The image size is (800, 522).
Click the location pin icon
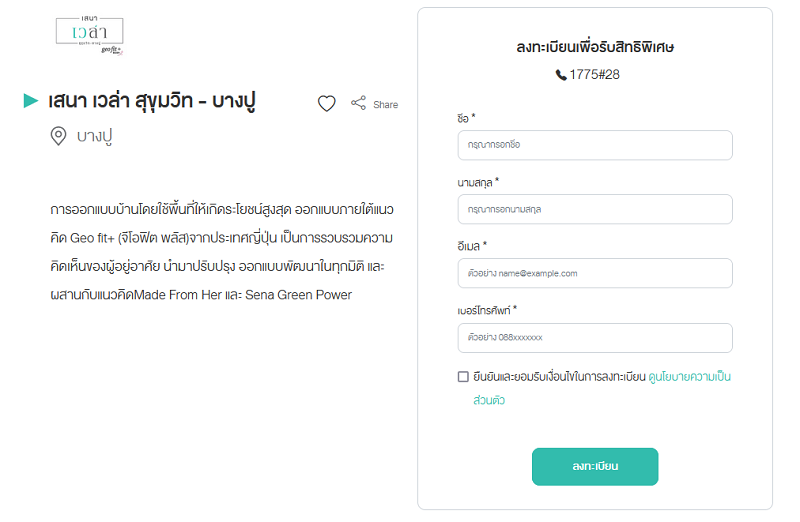[59, 136]
